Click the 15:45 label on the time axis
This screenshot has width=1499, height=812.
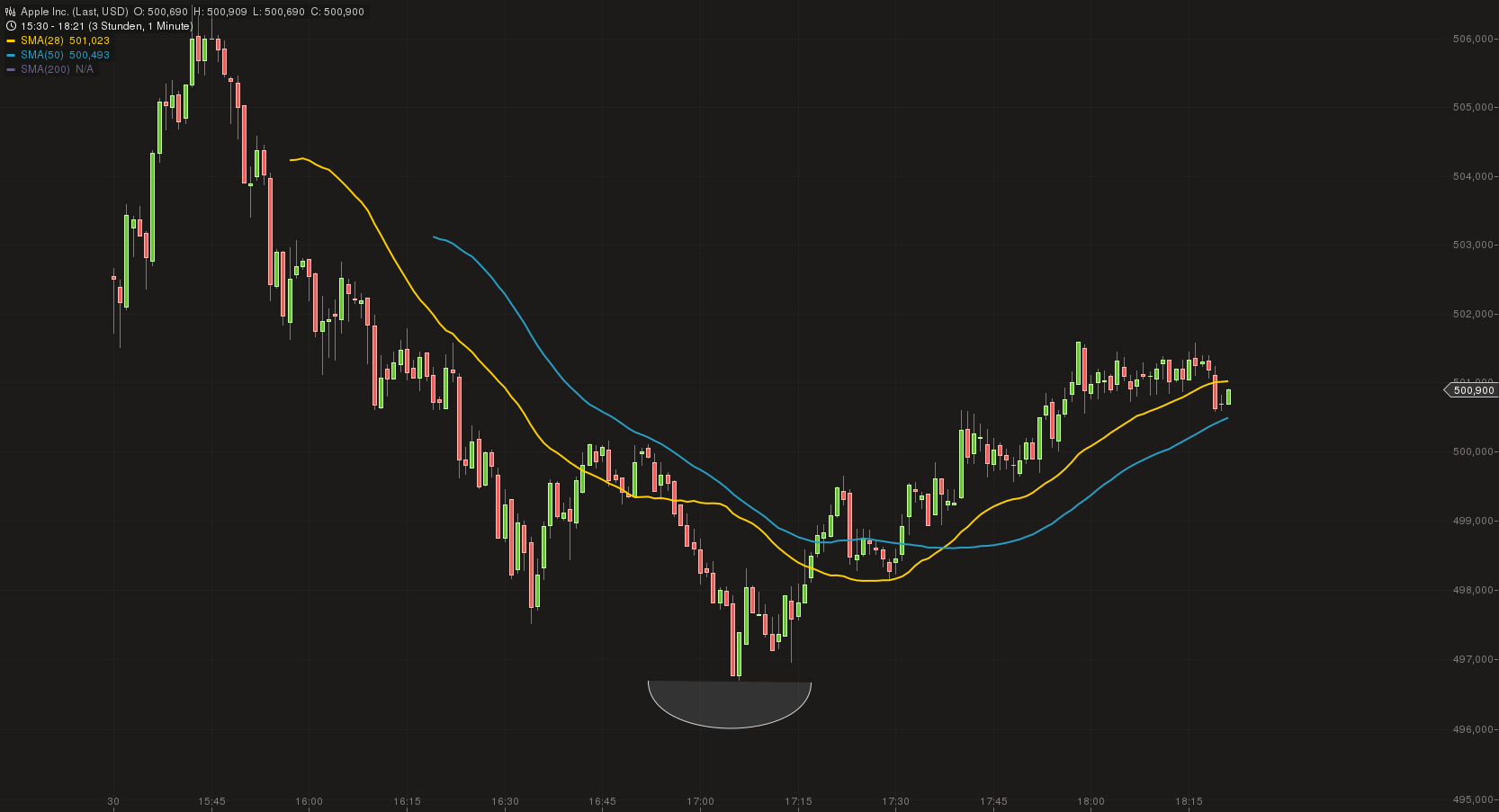(x=211, y=801)
